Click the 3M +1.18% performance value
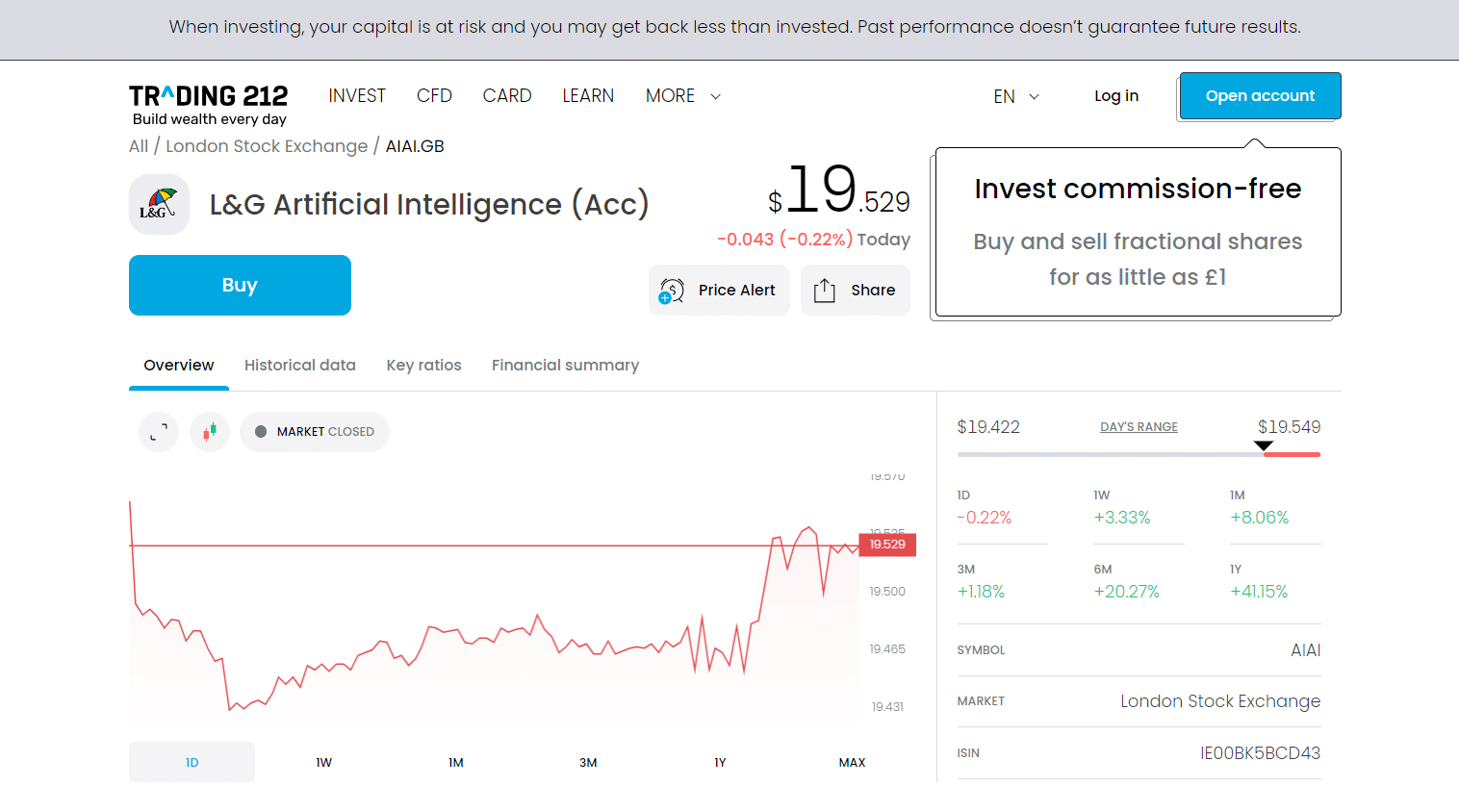Viewport: 1459px width, 812px height. 981,592
